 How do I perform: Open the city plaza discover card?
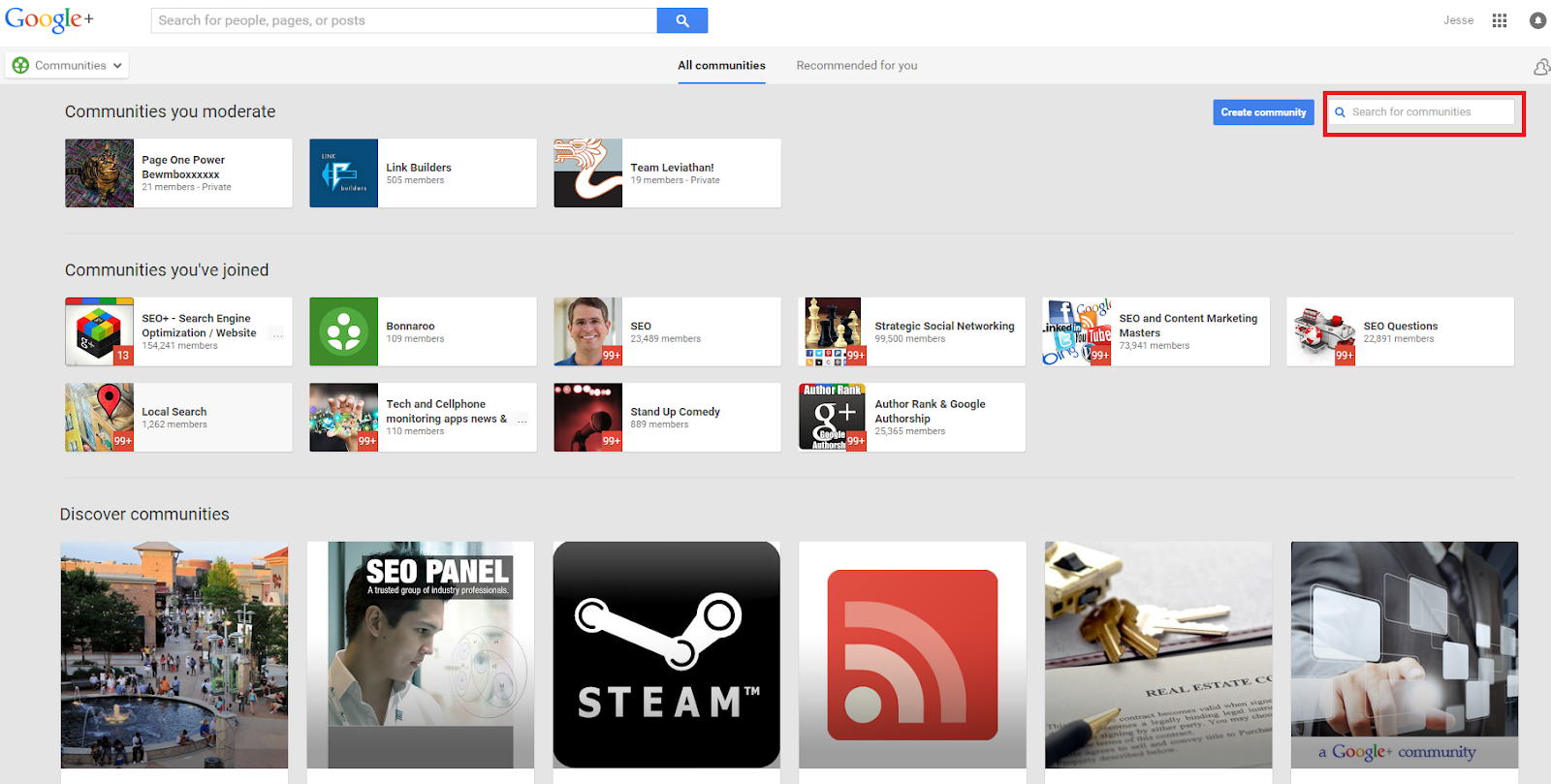pyautogui.click(x=174, y=655)
